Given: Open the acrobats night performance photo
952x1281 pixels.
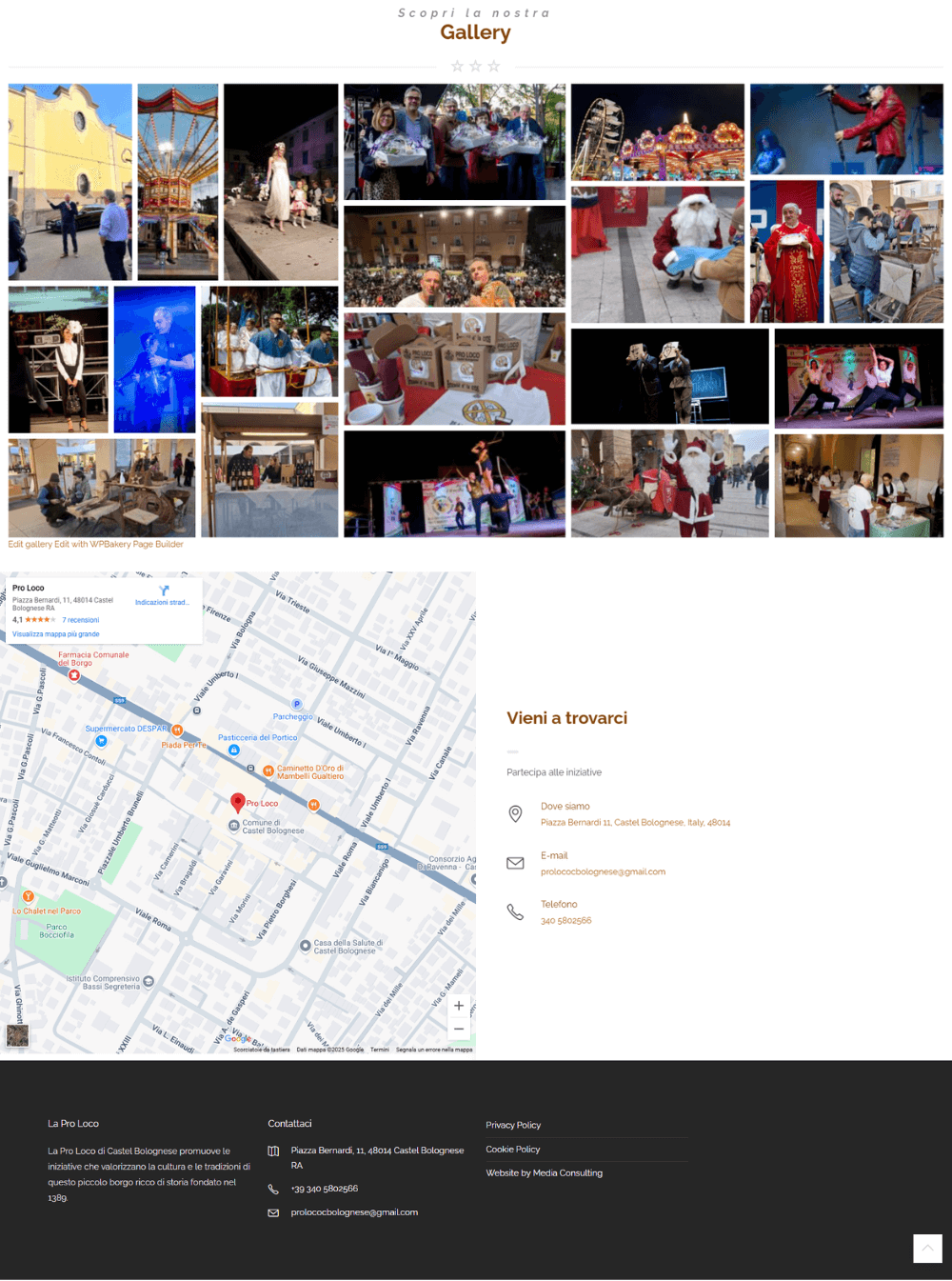Looking at the screenshot, I should point(454,484).
